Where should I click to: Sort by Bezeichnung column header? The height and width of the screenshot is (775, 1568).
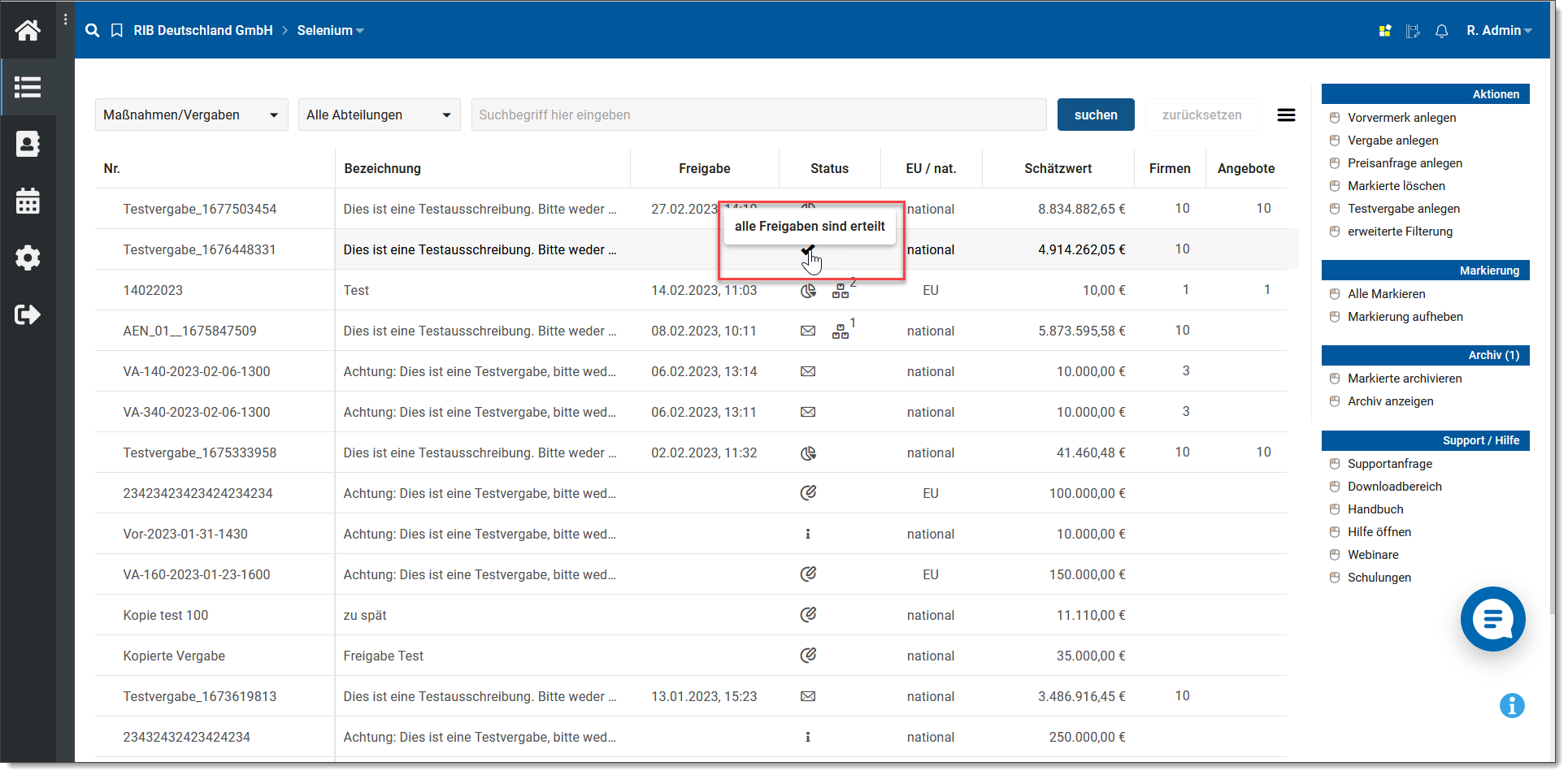[x=382, y=168]
